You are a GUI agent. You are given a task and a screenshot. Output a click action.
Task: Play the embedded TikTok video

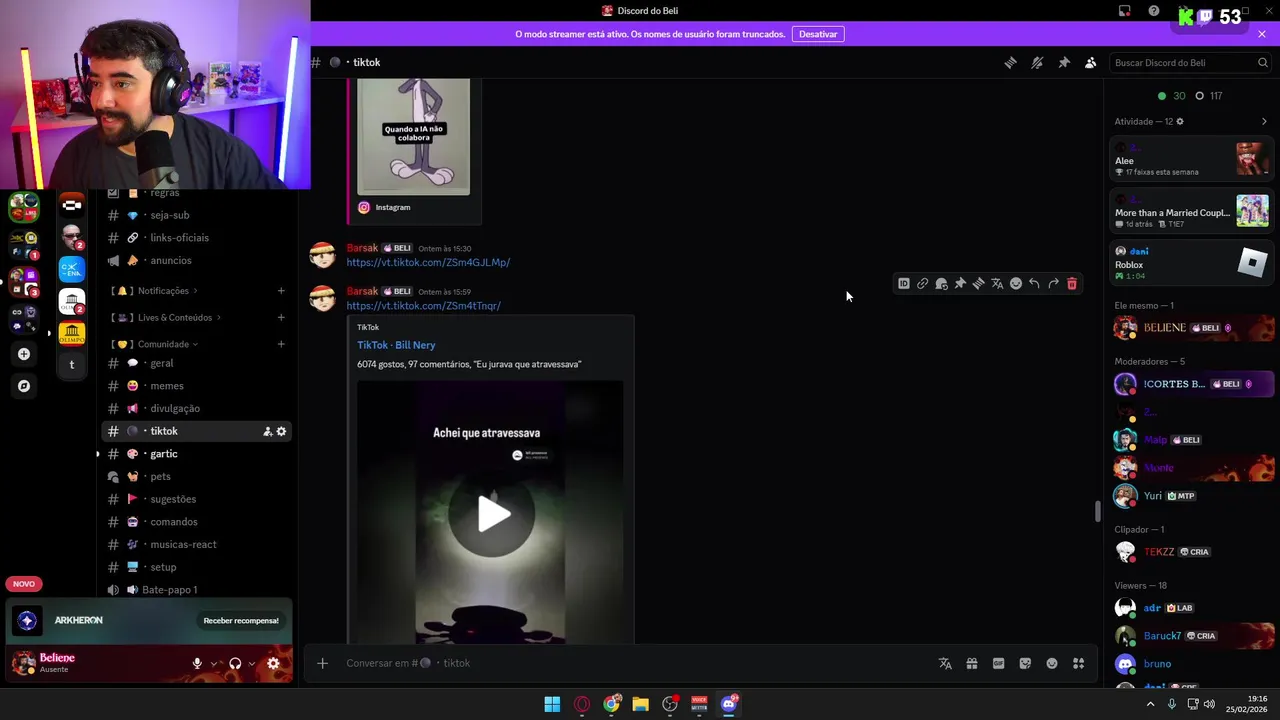tap(492, 514)
